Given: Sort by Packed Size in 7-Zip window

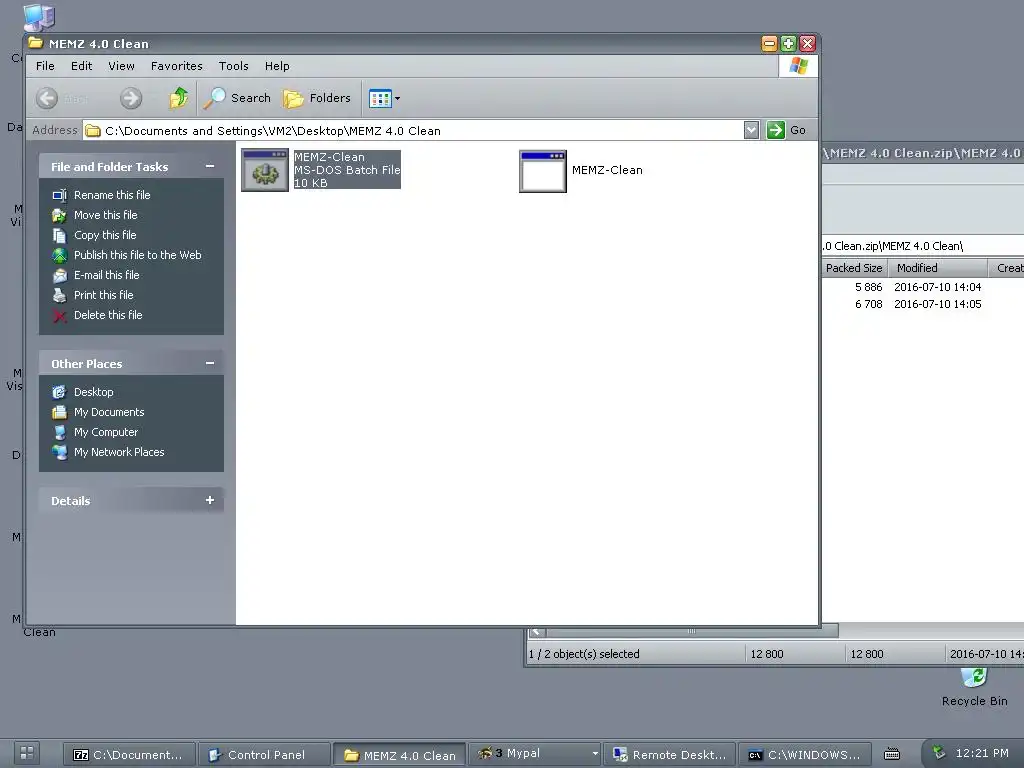Looking at the screenshot, I should 854,268.
